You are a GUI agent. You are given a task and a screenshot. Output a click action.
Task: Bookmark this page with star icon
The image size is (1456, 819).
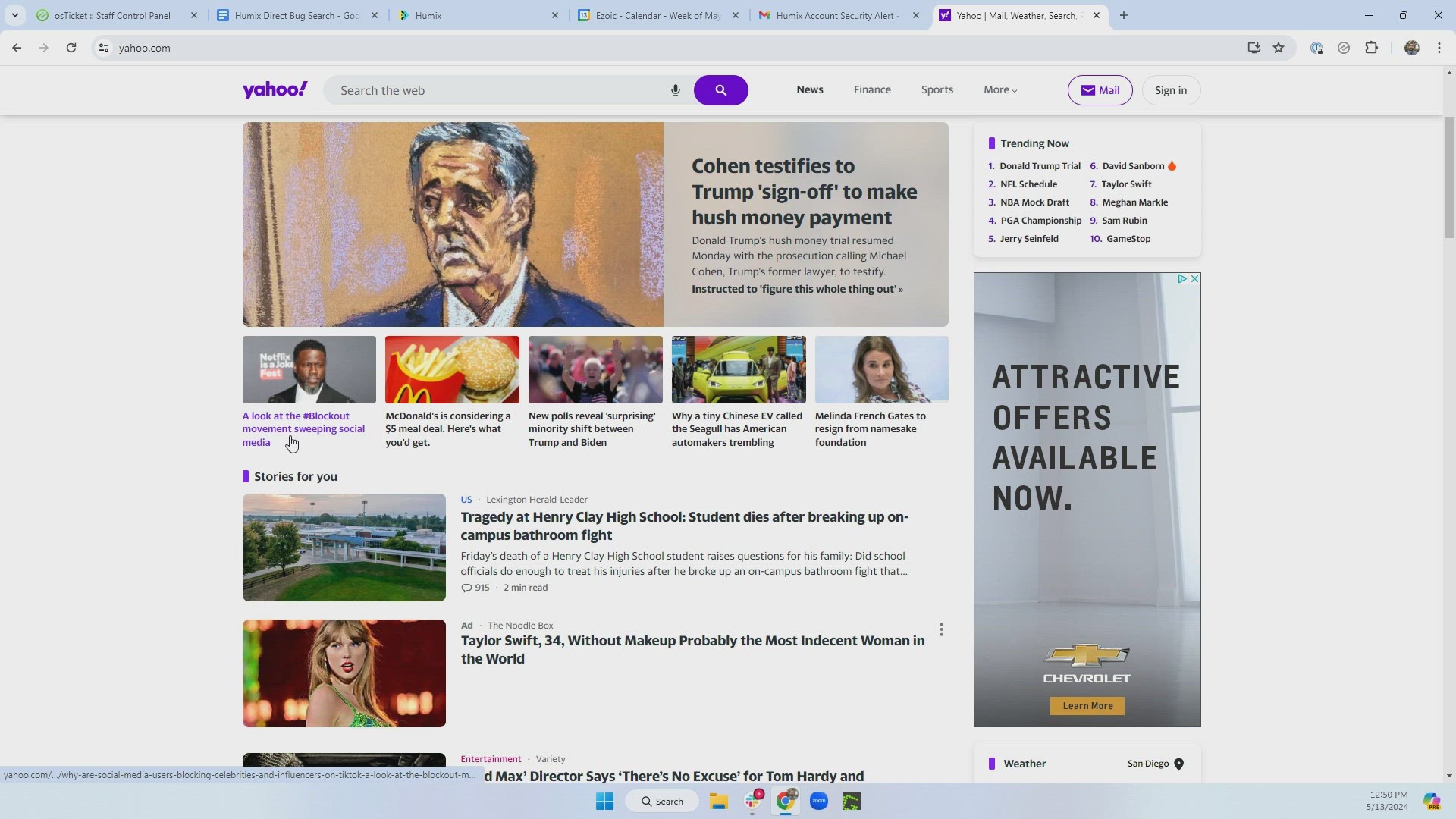1279,48
